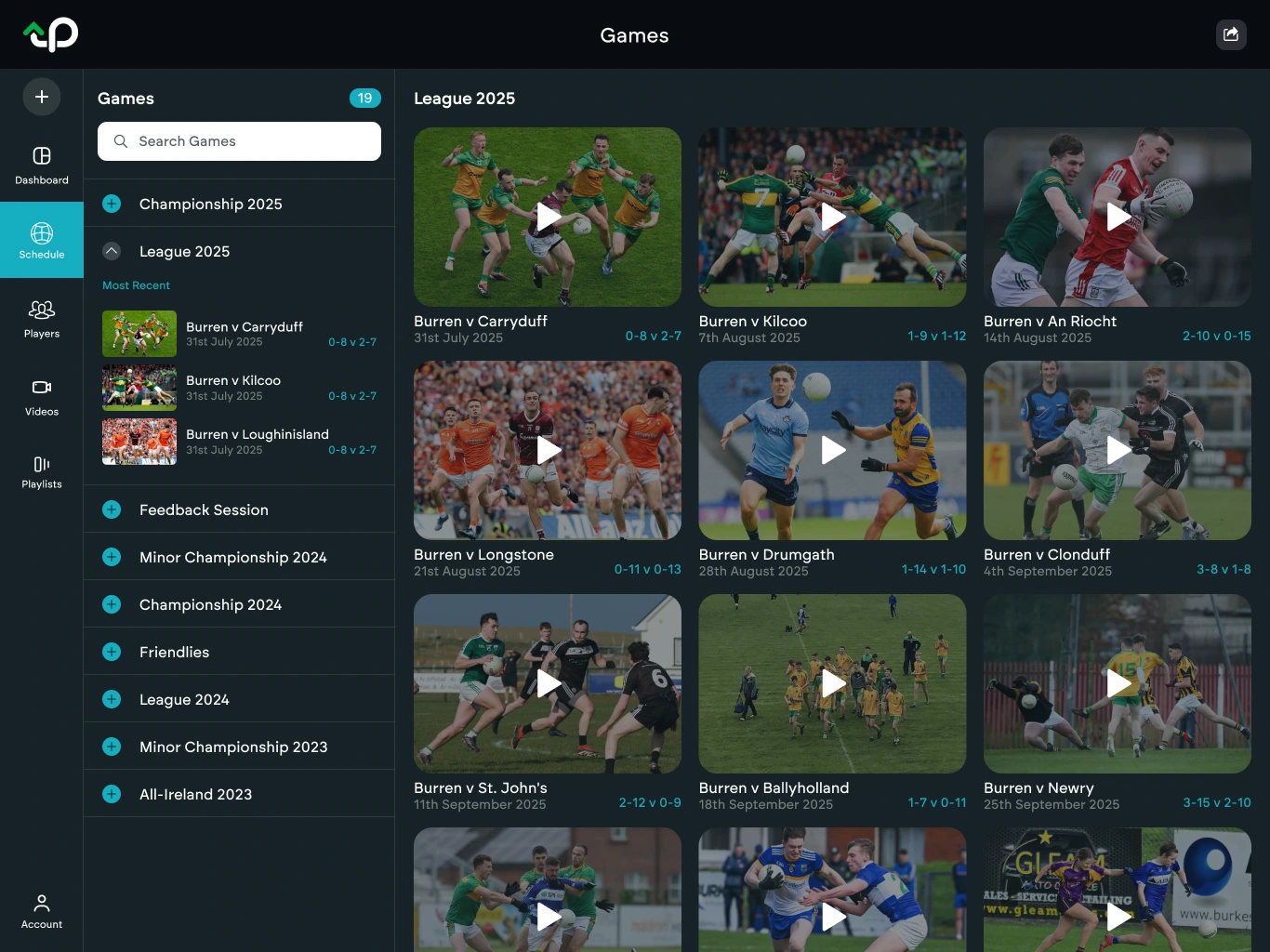Open the Dashboard section
Viewport: 1270px width, 952px height.
(42, 165)
